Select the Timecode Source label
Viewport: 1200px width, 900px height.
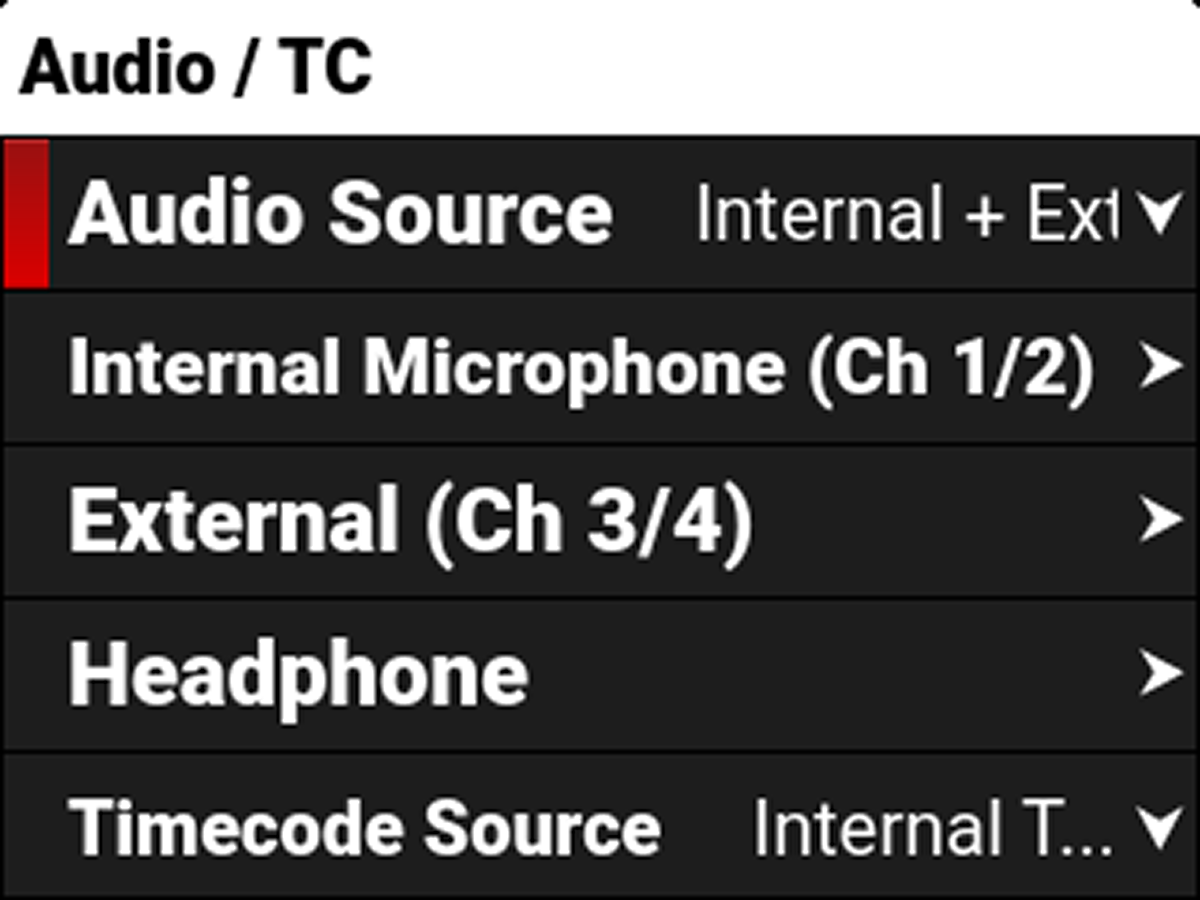pos(365,828)
